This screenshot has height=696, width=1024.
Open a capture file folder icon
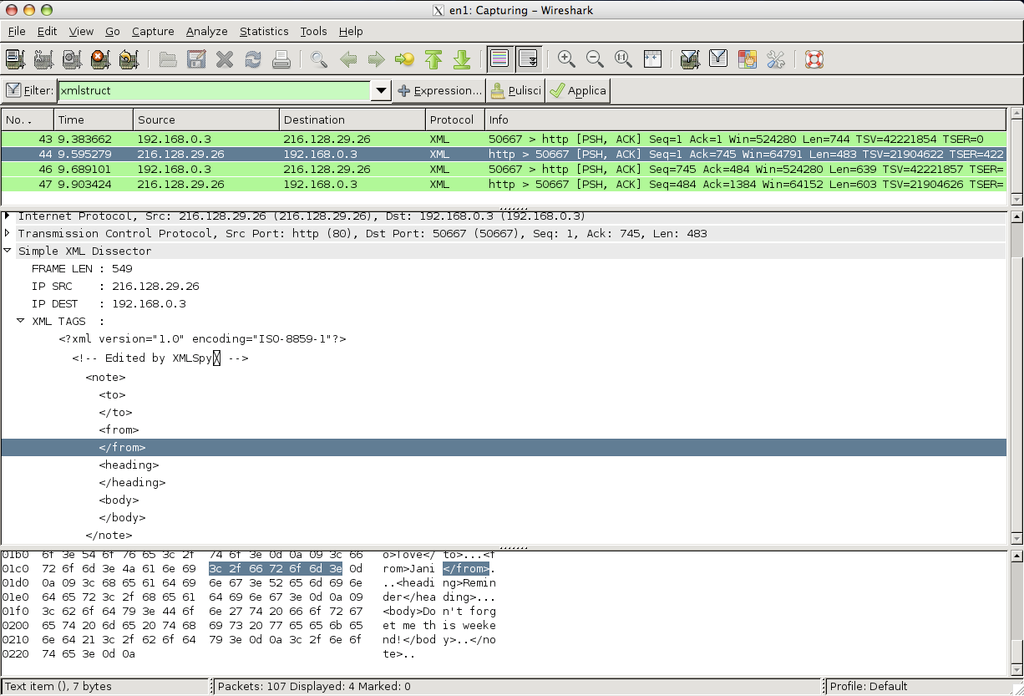168,59
